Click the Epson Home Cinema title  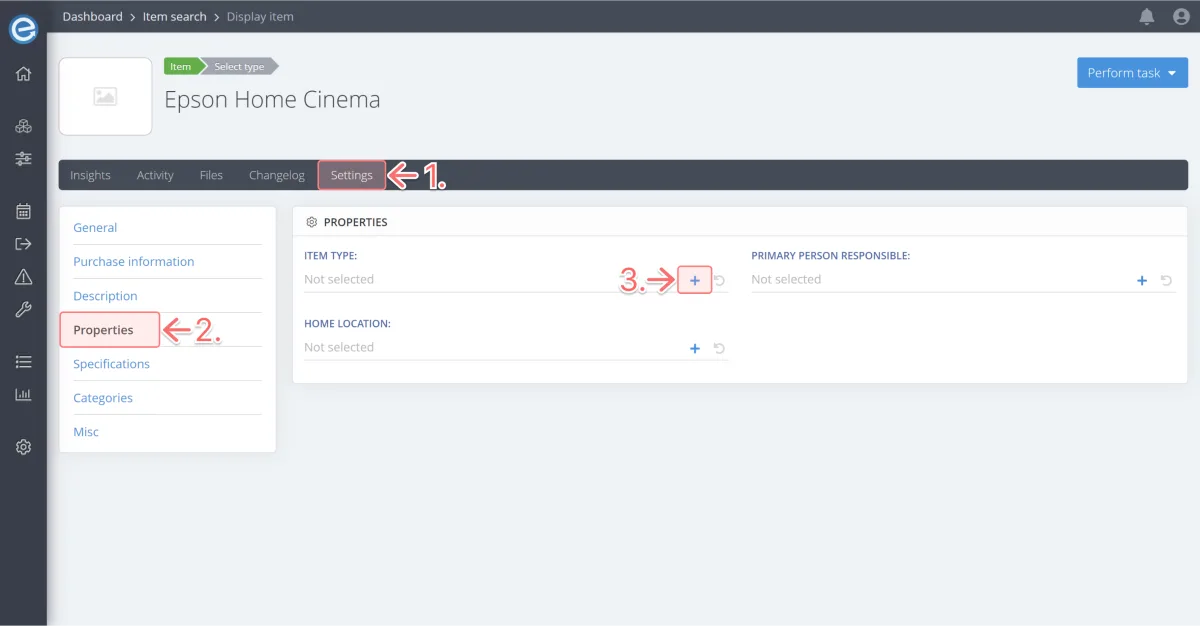click(272, 100)
